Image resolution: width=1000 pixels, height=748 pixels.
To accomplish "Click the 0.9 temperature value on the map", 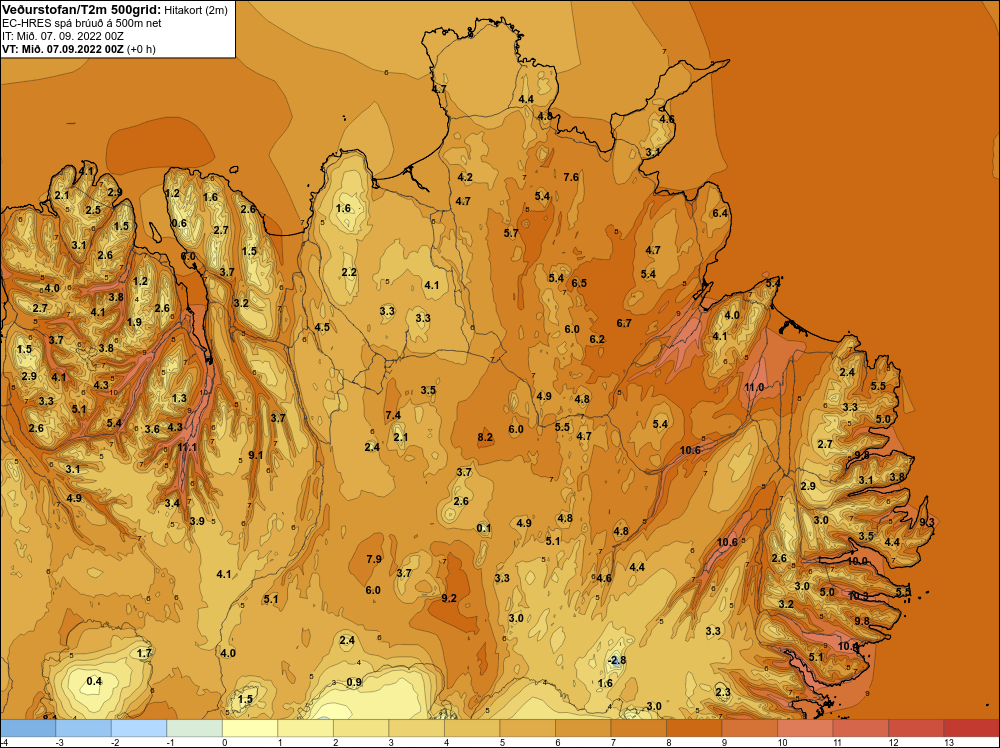I will 354,682.
